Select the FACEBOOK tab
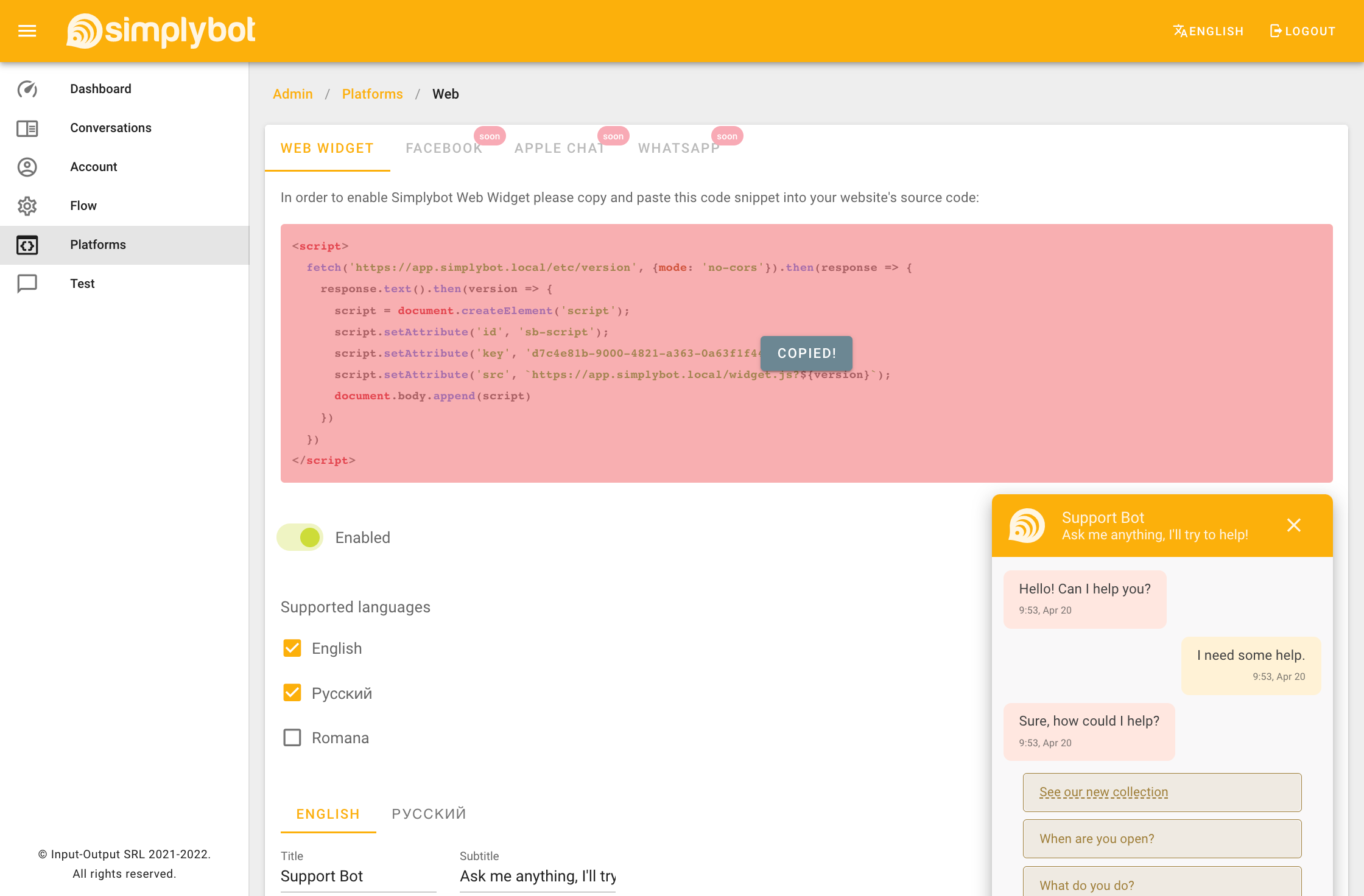1364x896 pixels. [444, 149]
